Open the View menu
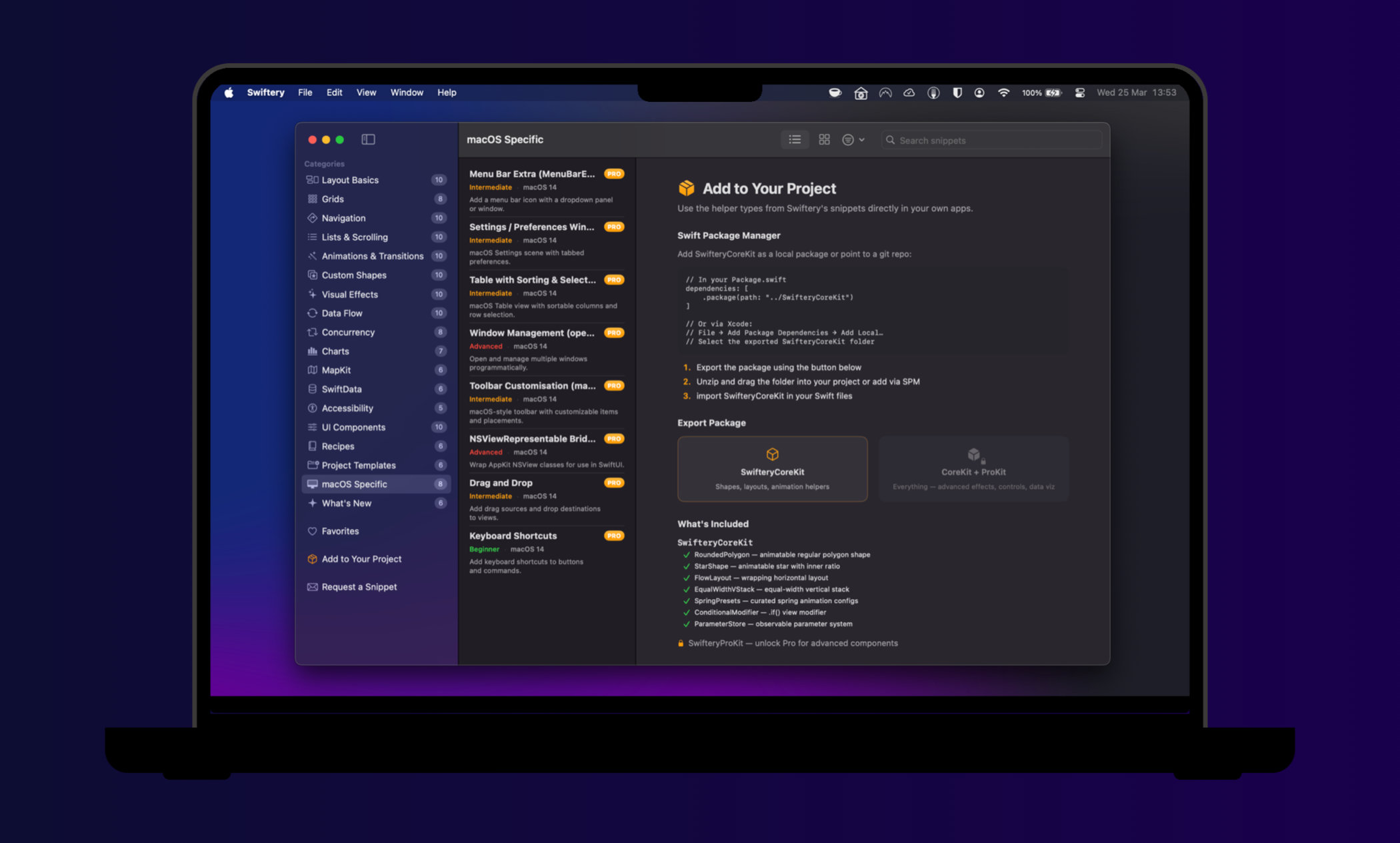Viewport: 1400px width, 843px height. tap(366, 93)
